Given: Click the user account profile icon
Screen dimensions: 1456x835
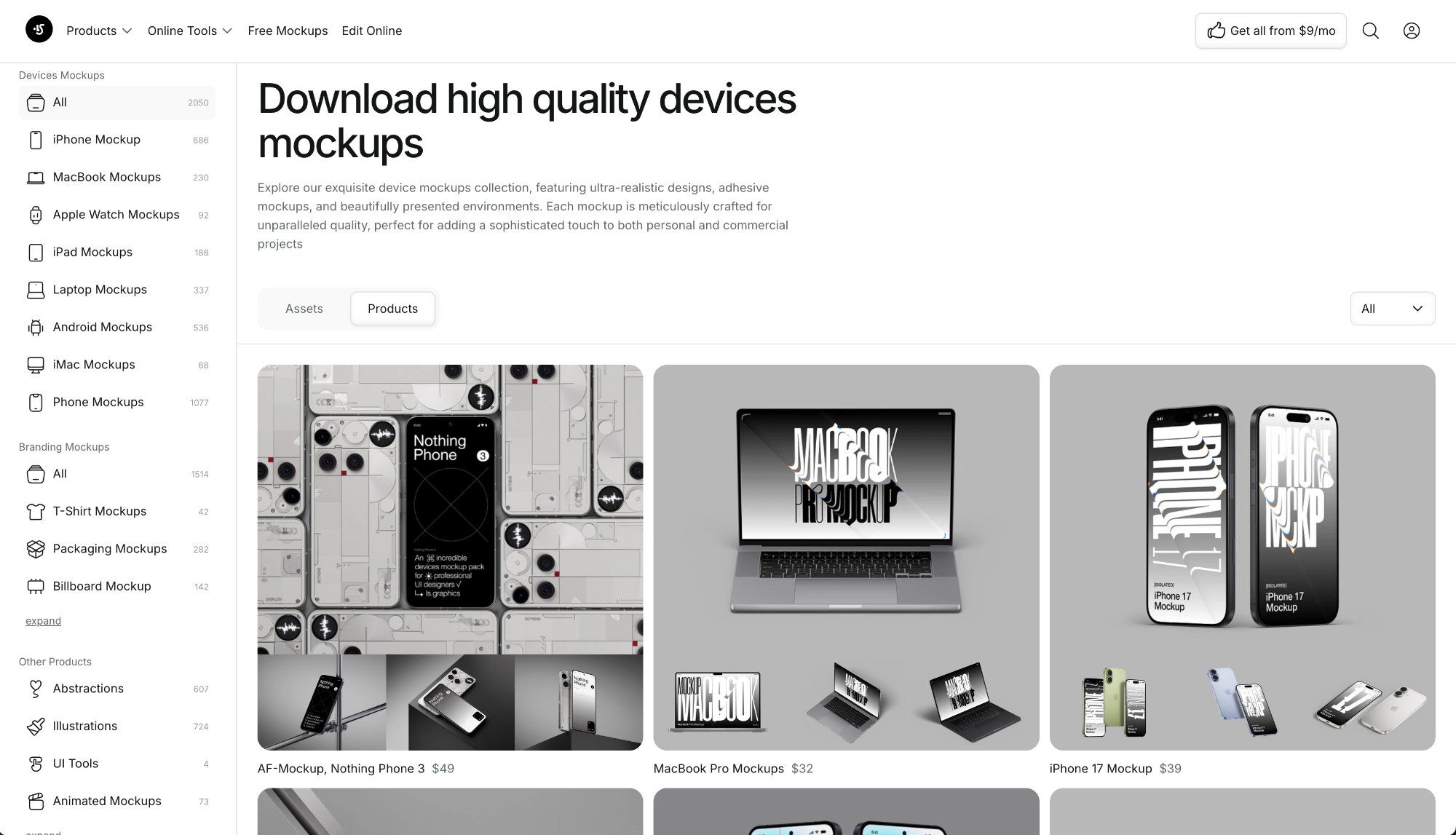Looking at the screenshot, I should coord(1411,31).
